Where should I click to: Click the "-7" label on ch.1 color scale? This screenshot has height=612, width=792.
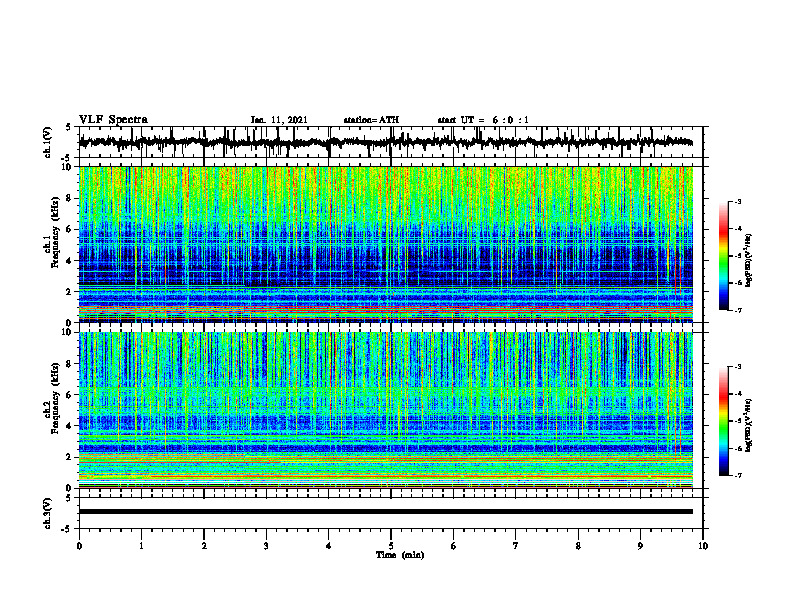click(x=737, y=310)
